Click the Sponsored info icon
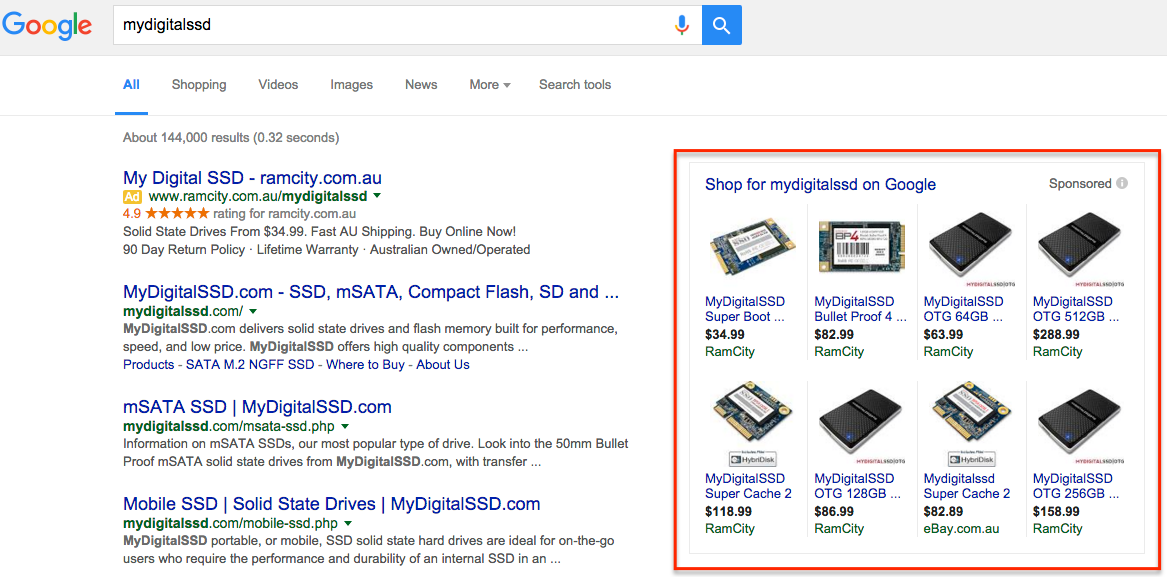Screen dimensions: 1167x577 coord(1122,183)
